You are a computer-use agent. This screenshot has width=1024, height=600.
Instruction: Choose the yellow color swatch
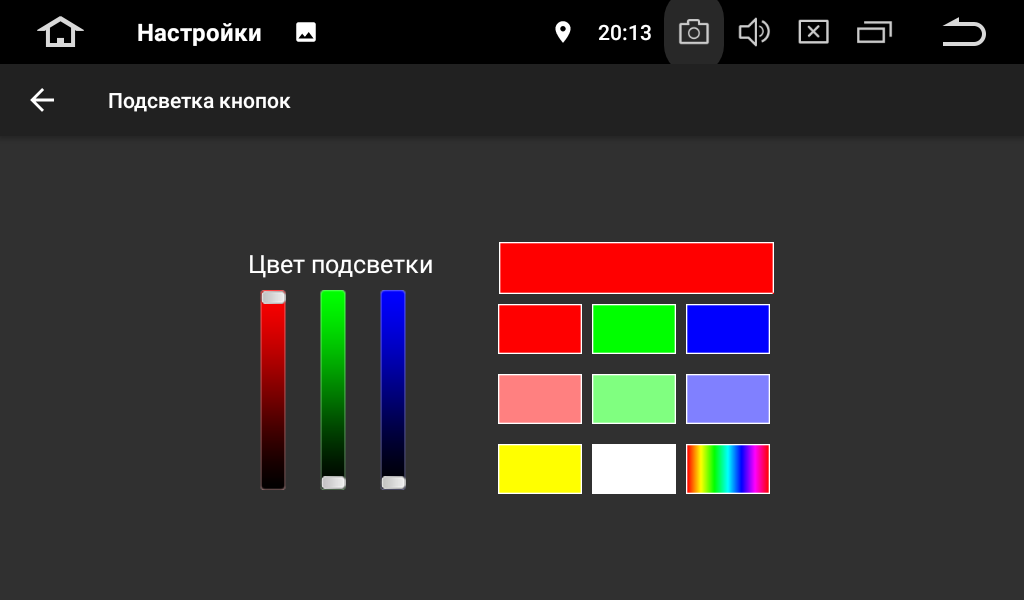coord(539,469)
